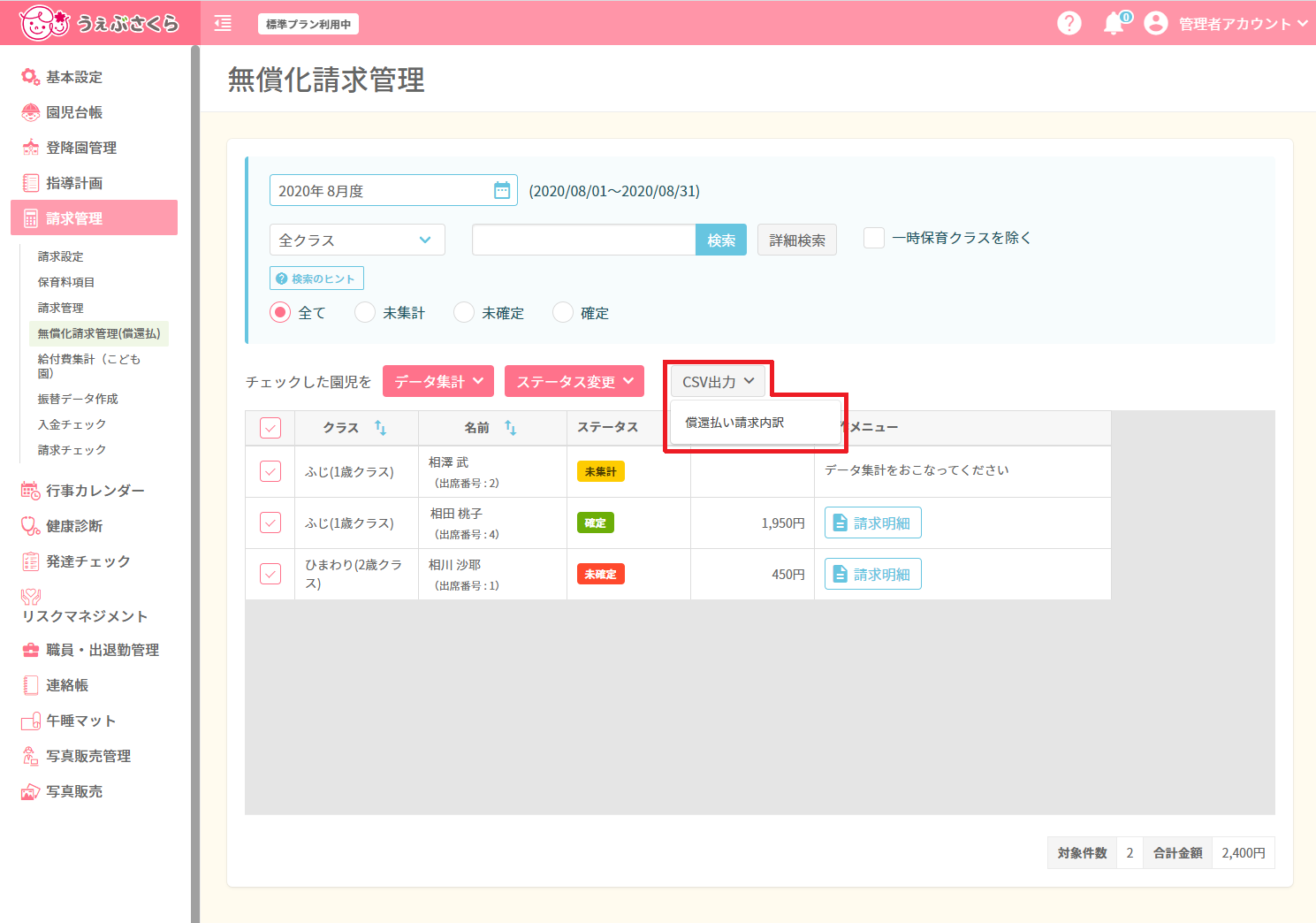The height and width of the screenshot is (923, 1316).
Task: Click the 請求管理 calculator icon
Action: pyautogui.click(x=31, y=218)
